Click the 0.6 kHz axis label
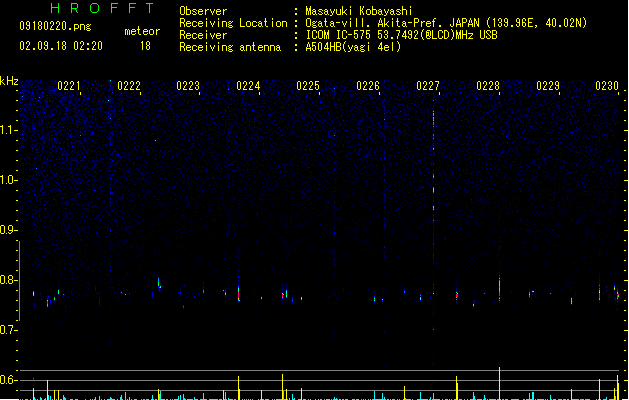 pyautogui.click(x=8, y=380)
